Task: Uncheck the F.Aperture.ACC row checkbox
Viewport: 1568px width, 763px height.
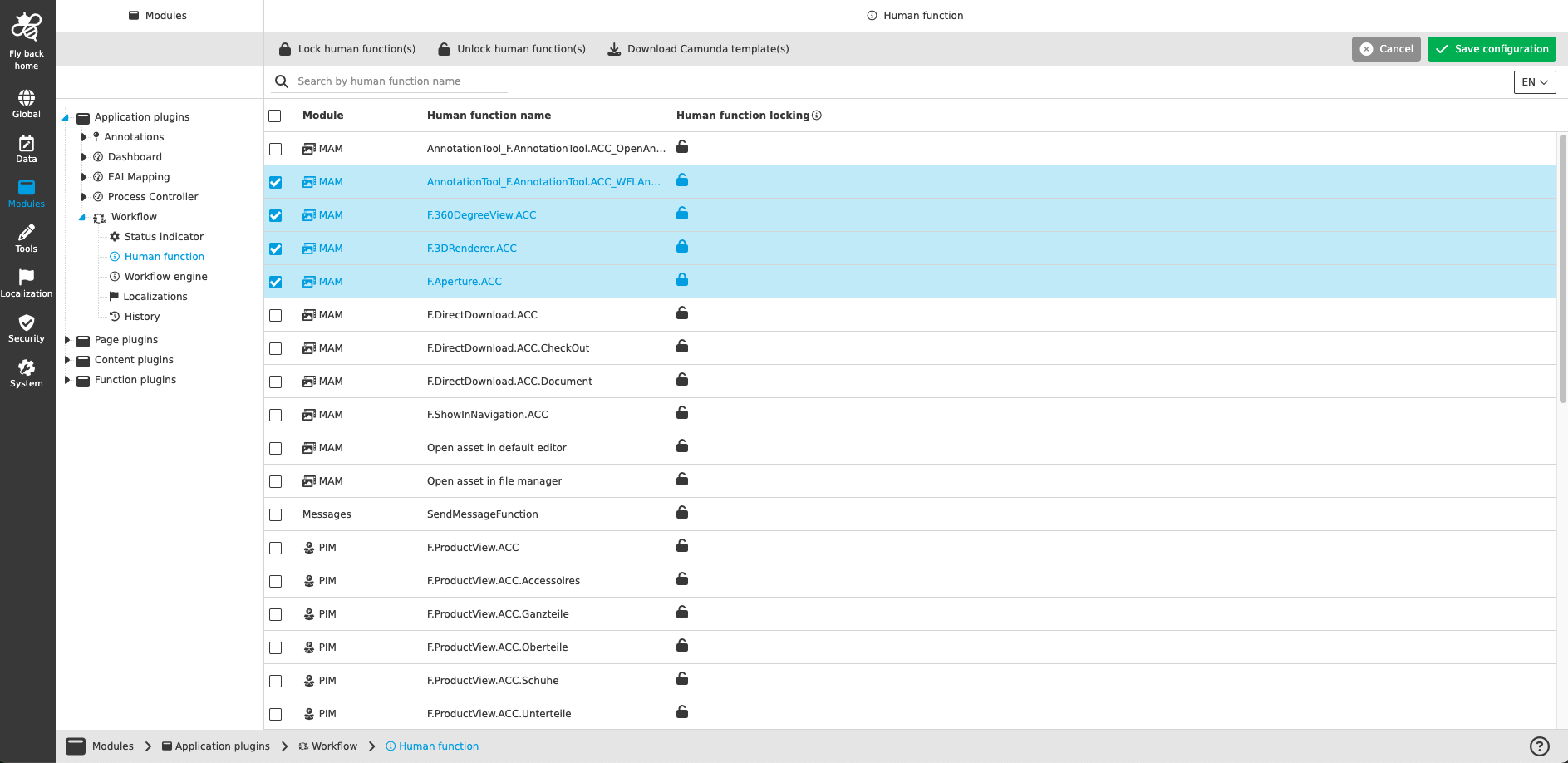Action: [275, 282]
